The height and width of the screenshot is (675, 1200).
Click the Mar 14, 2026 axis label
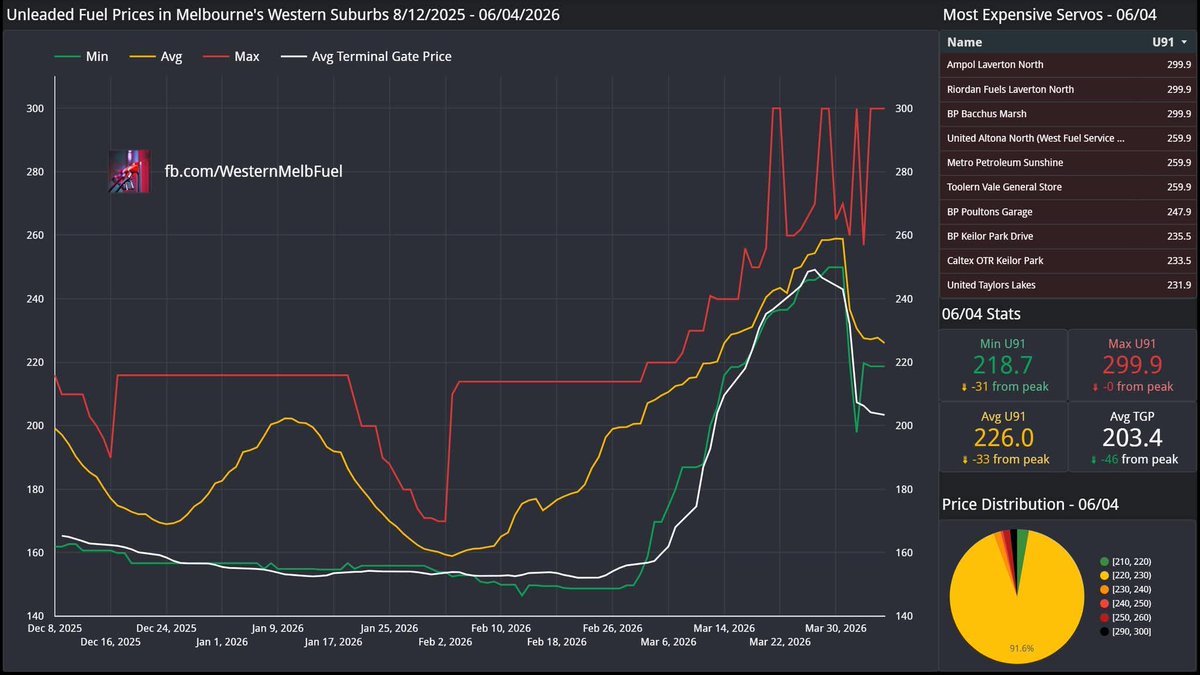[x=723, y=629]
